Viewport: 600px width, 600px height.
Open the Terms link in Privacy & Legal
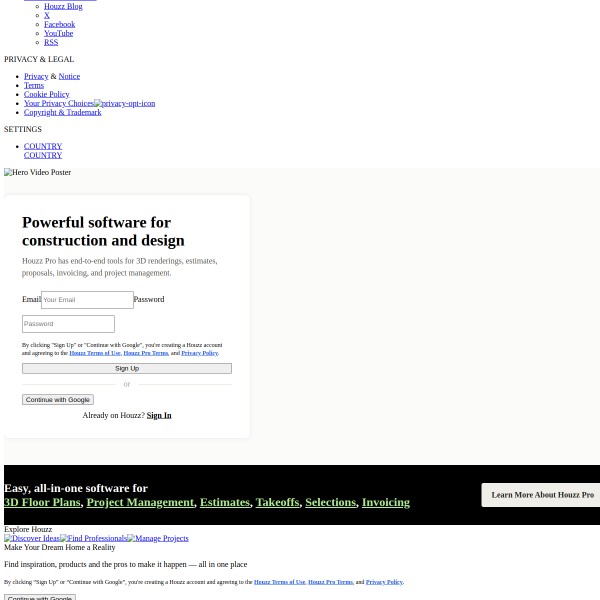[34, 85]
